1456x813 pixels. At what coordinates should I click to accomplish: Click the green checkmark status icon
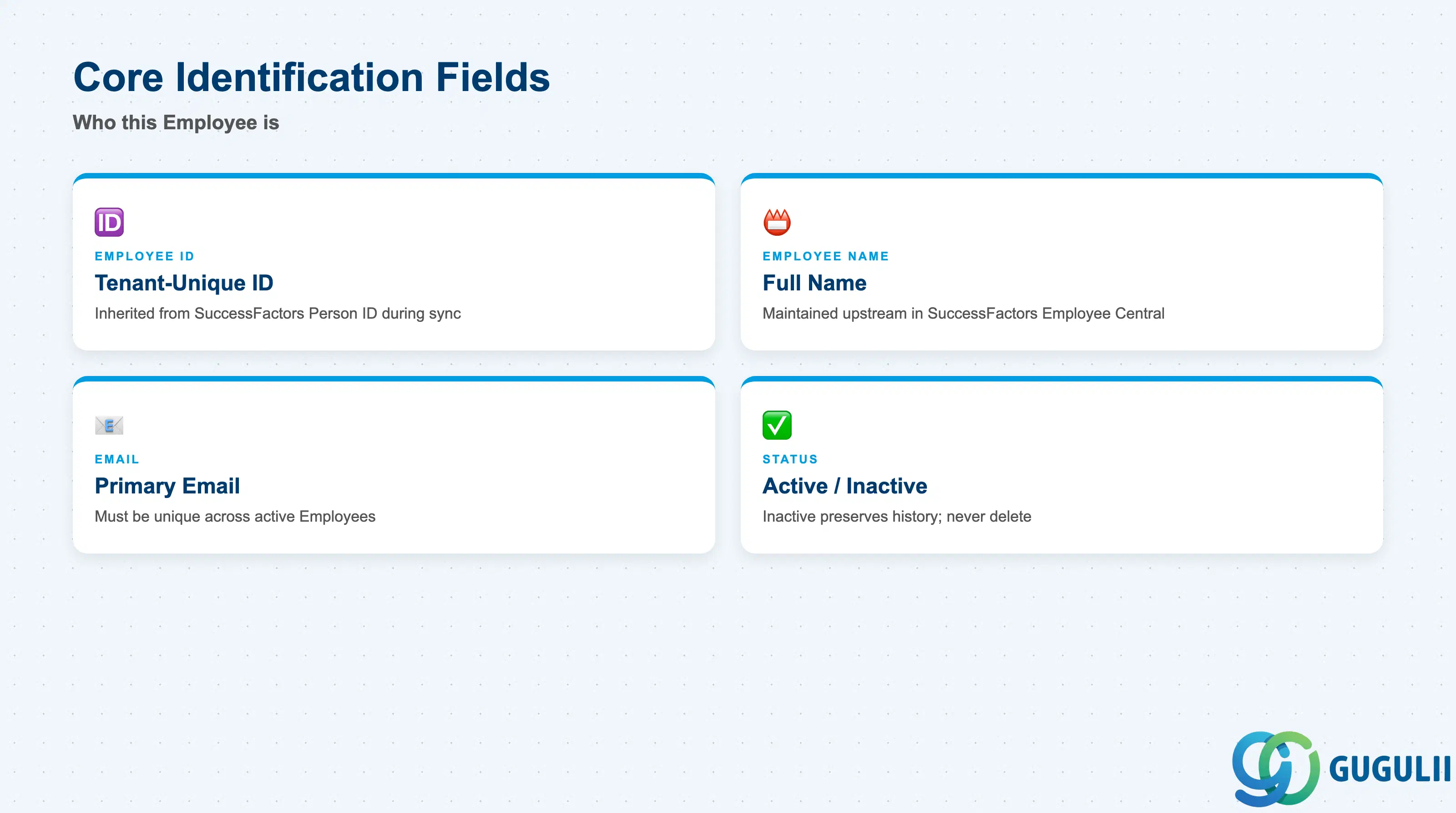point(777,425)
